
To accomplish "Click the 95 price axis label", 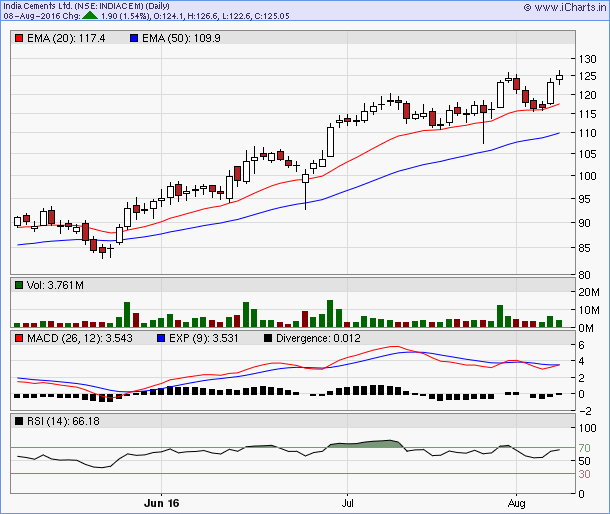I will (584, 199).
